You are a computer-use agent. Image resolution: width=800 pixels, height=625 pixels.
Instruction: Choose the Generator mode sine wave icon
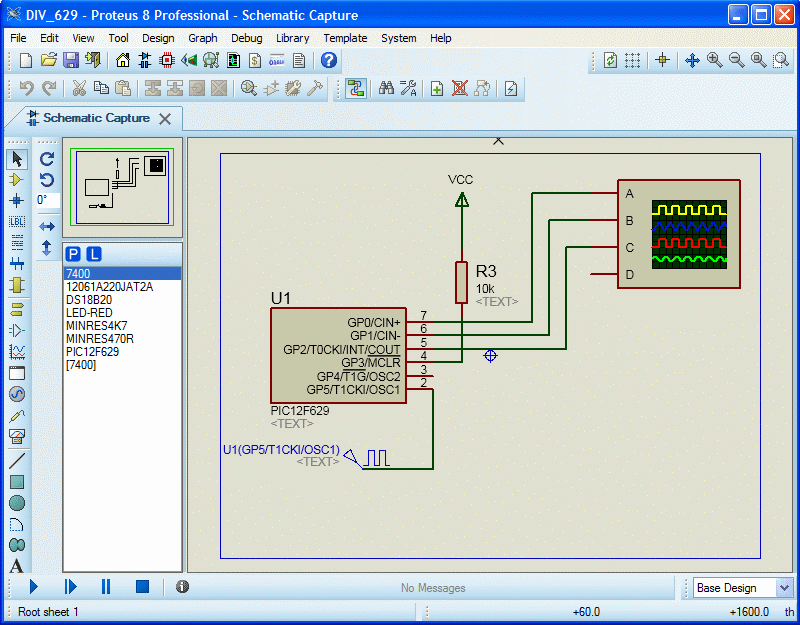(17, 394)
